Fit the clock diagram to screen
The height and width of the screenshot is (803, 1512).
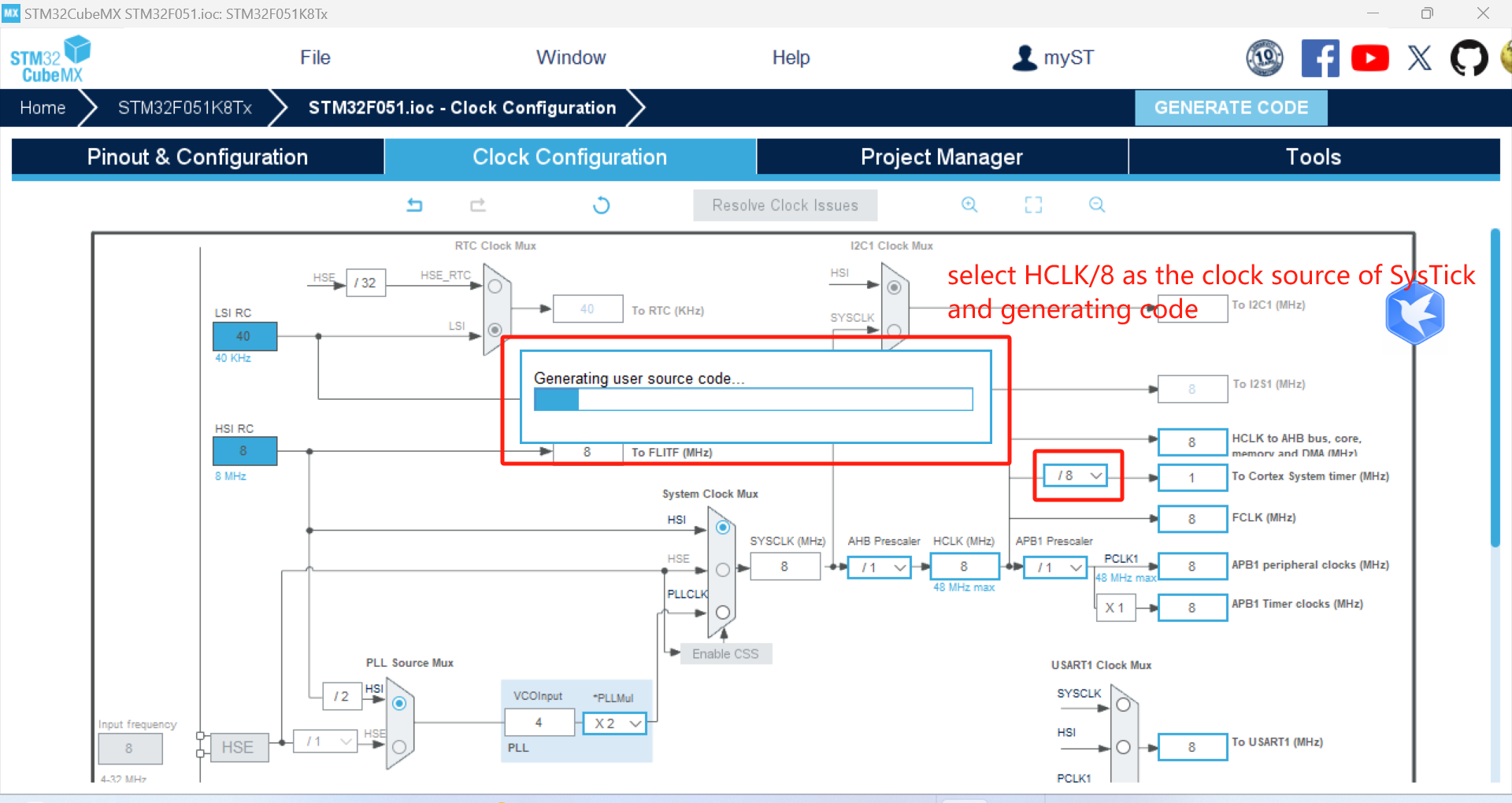(1033, 205)
